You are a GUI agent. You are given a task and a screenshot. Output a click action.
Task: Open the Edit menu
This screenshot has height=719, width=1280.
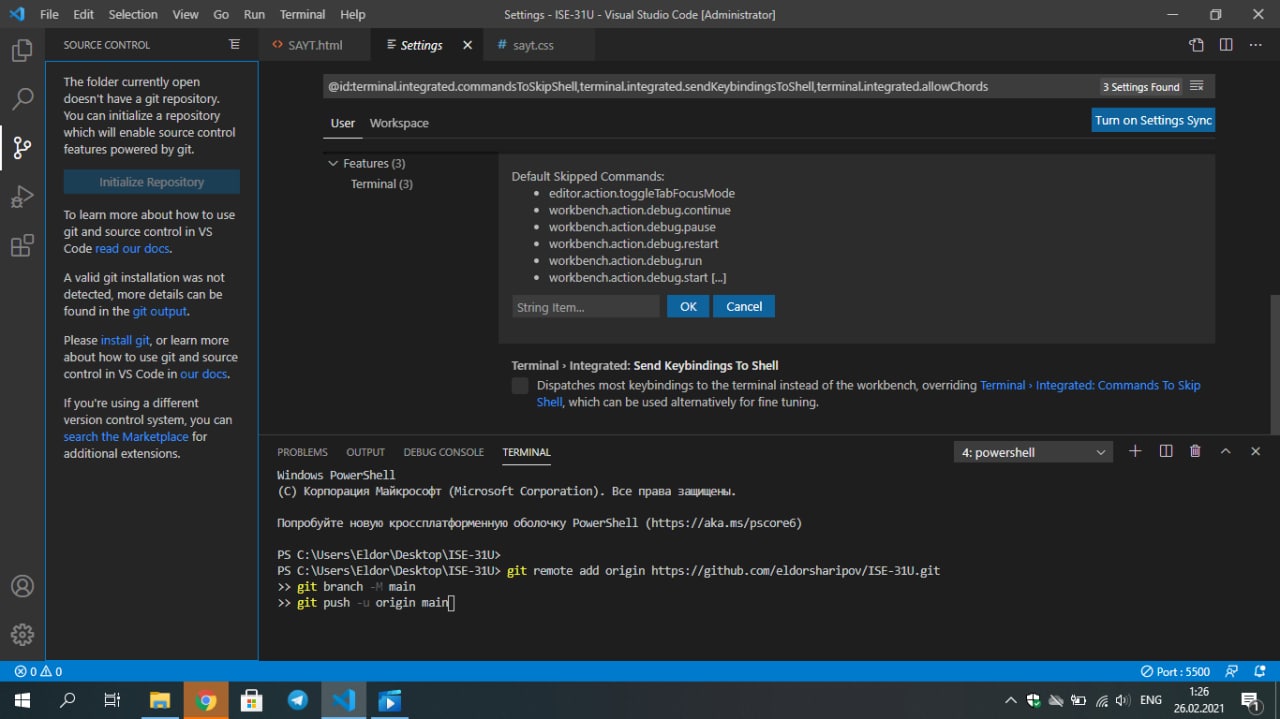tap(84, 14)
